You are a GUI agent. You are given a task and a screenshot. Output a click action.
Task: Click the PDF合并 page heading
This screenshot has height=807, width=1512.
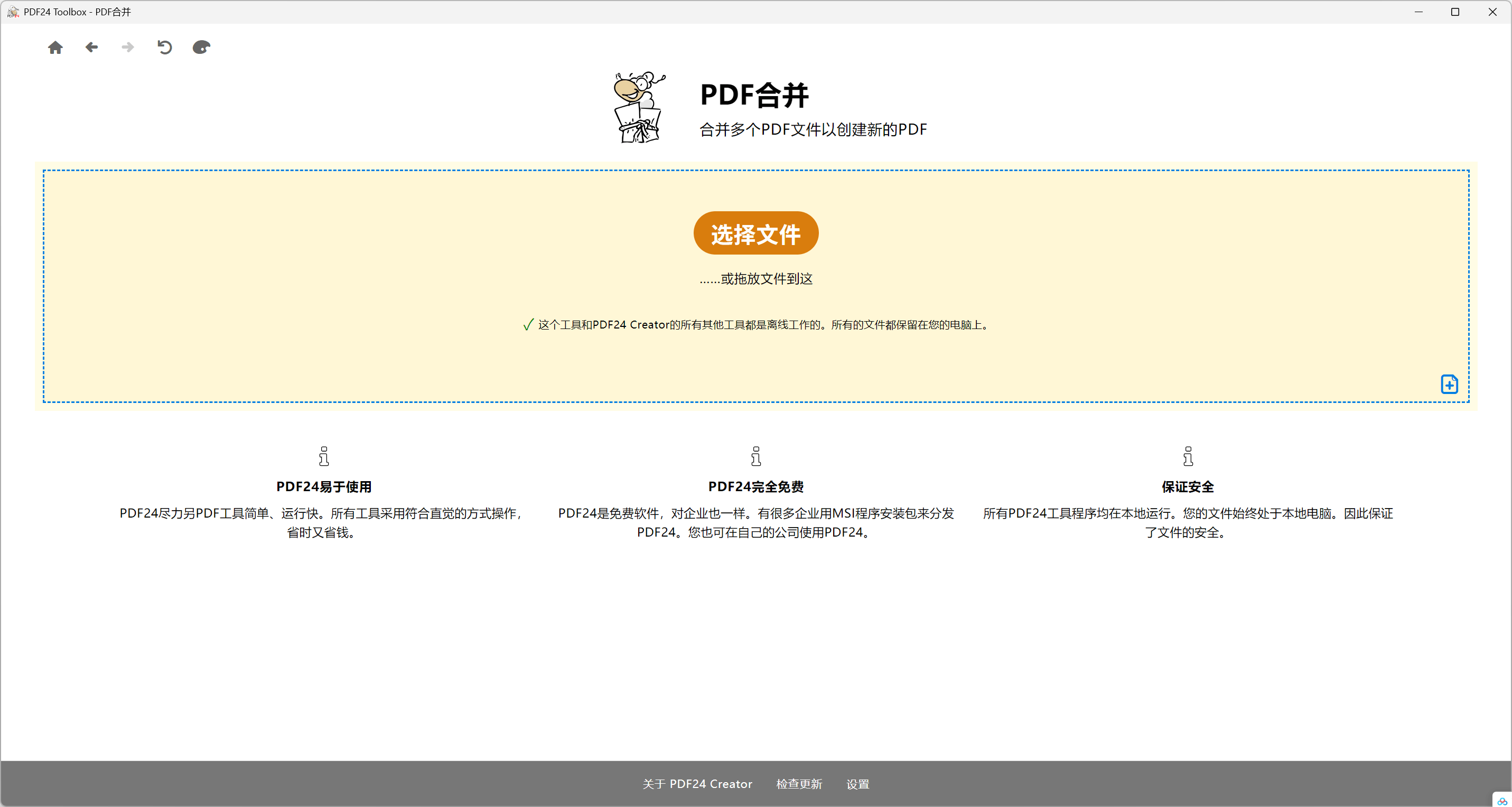(x=754, y=95)
